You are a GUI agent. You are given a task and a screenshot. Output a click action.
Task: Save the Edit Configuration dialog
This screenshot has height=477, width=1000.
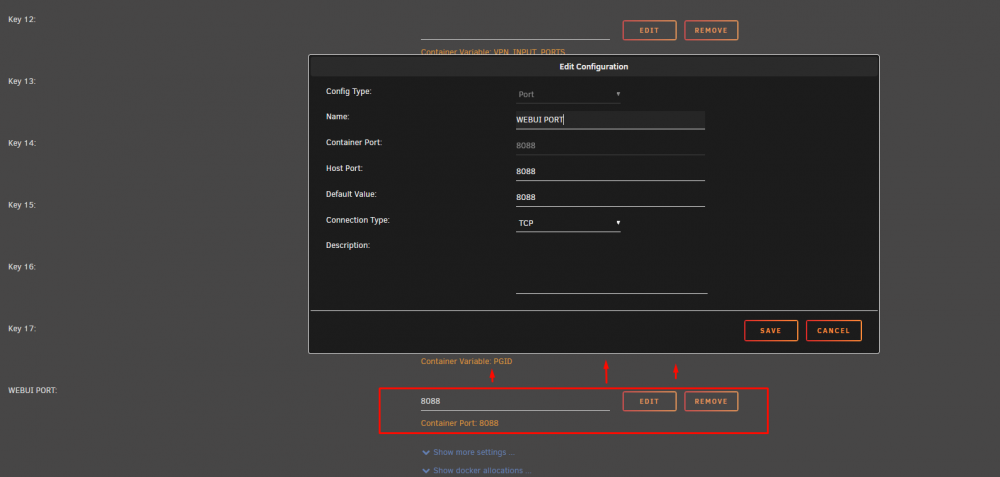tap(770, 330)
